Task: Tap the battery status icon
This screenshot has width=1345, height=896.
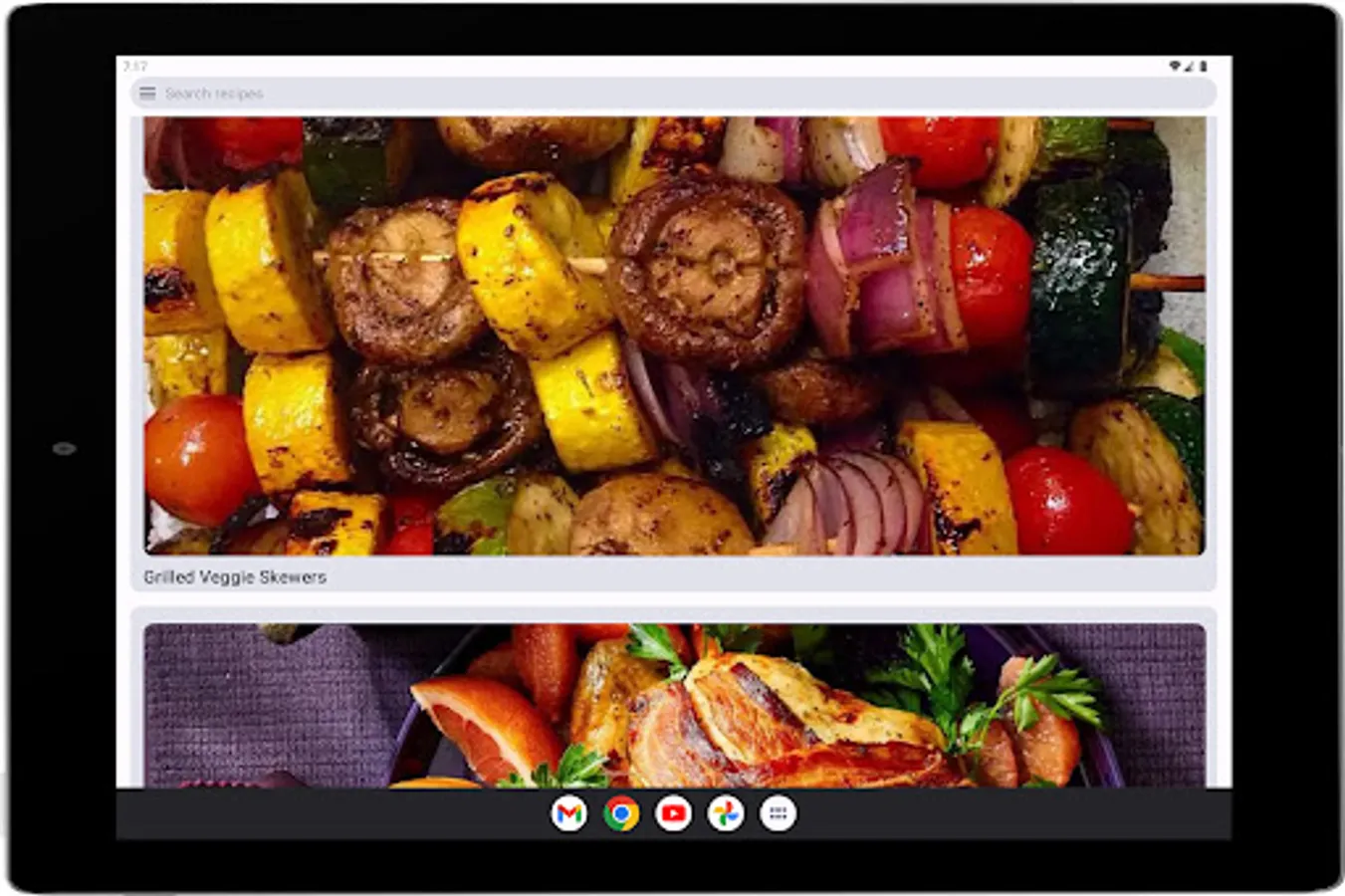Action: (x=1203, y=66)
